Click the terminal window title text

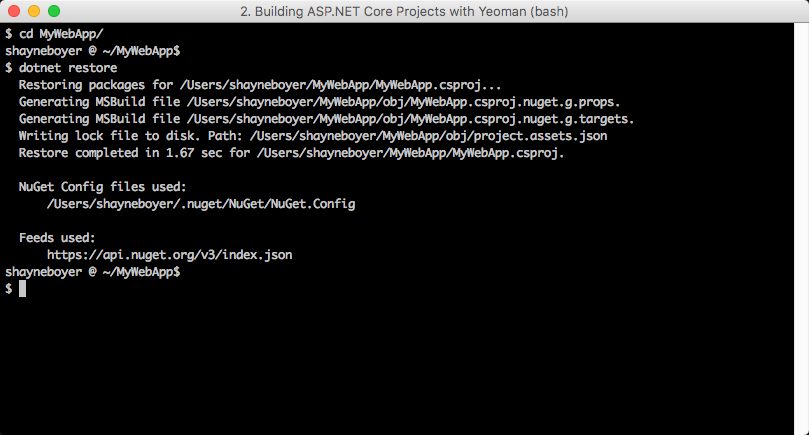tap(404, 11)
